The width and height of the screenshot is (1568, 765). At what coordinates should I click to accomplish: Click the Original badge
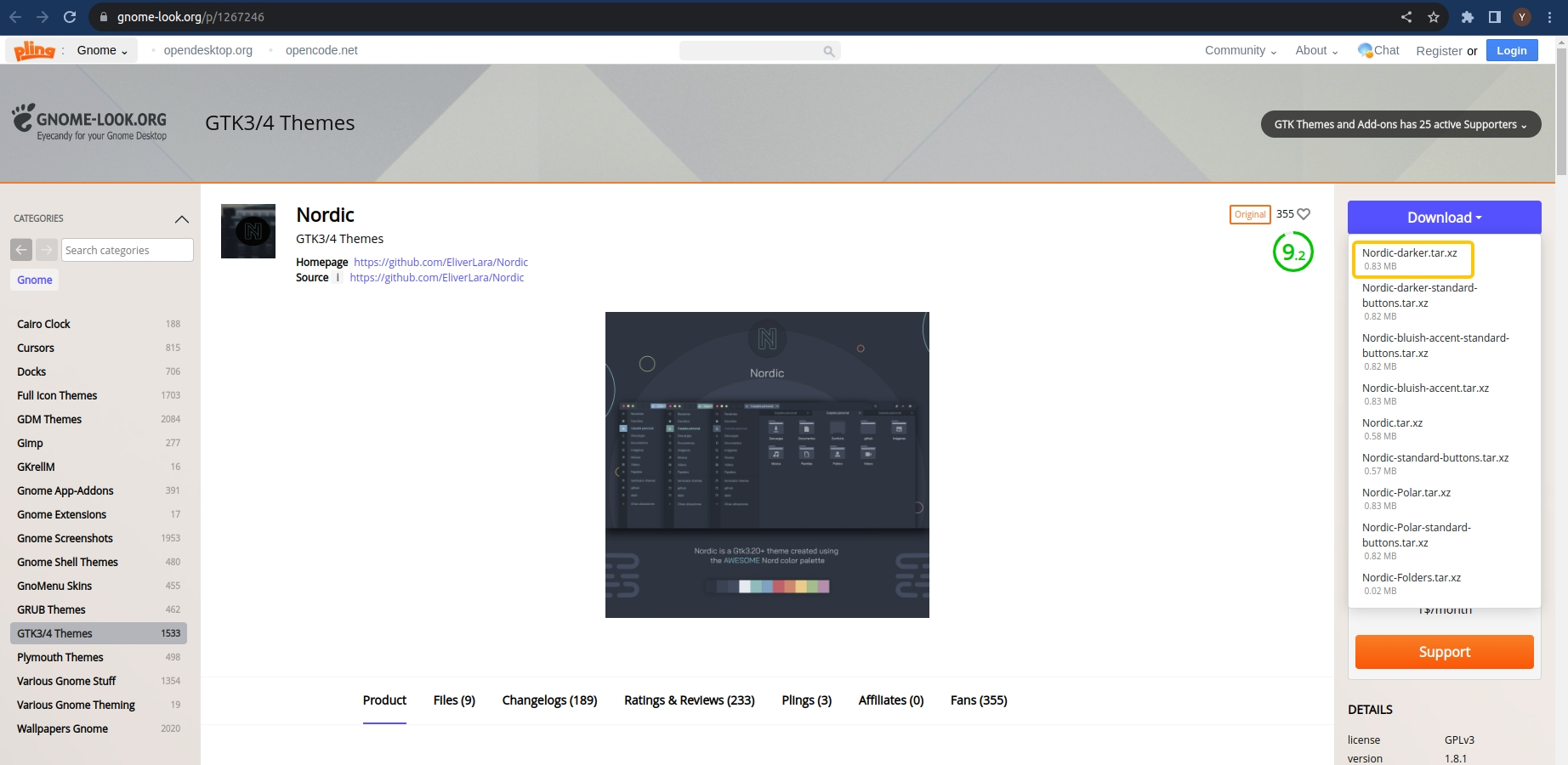[1250, 214]
